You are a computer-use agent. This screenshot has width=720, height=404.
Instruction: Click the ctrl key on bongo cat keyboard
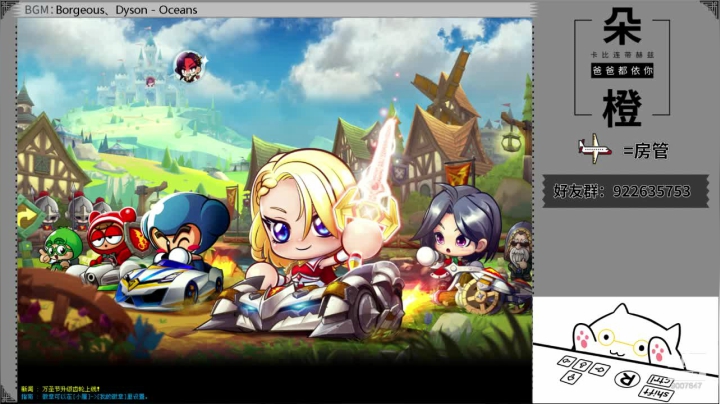[660, 381]
